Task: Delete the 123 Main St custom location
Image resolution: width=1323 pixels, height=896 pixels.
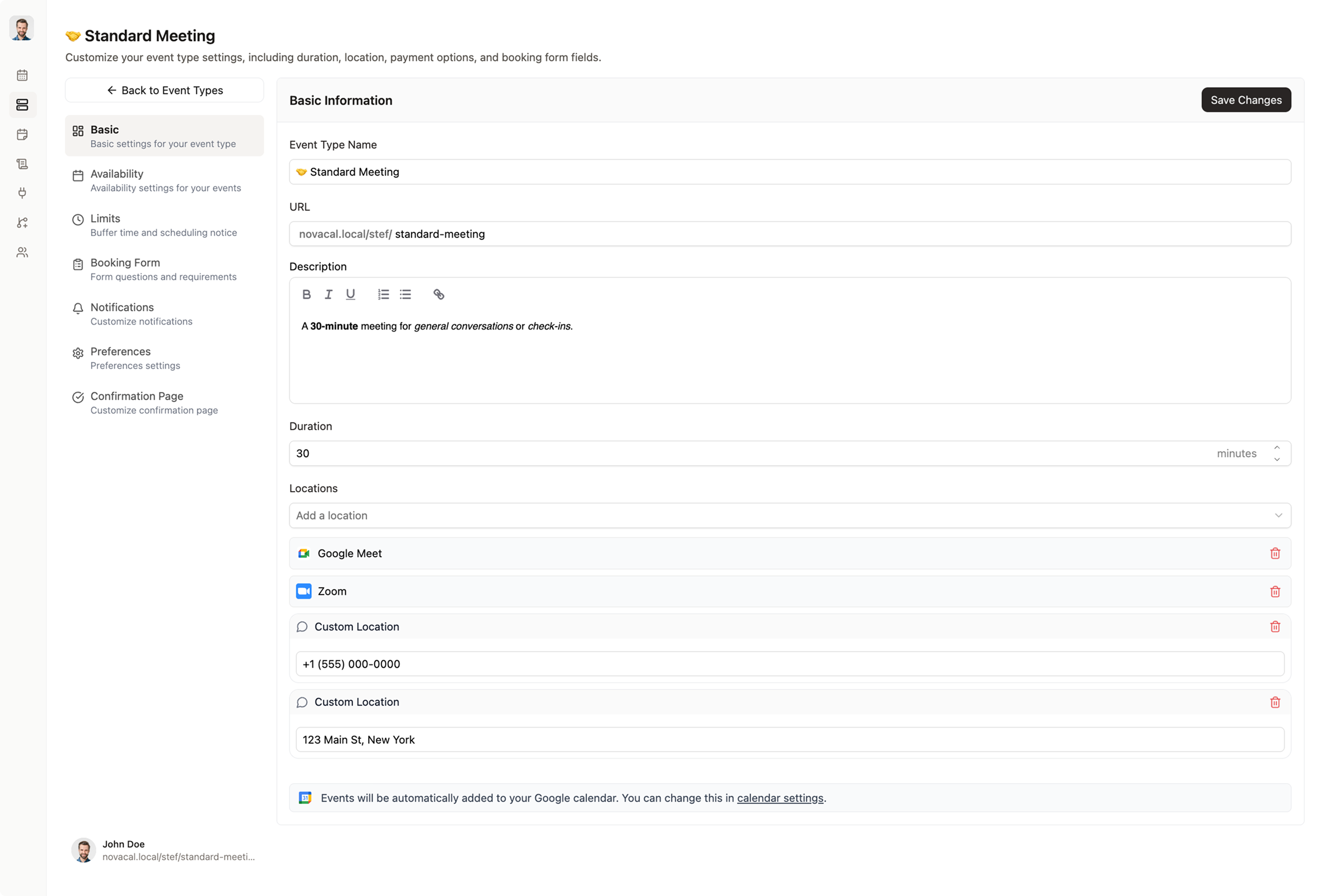Action: tap(1274, 702)
